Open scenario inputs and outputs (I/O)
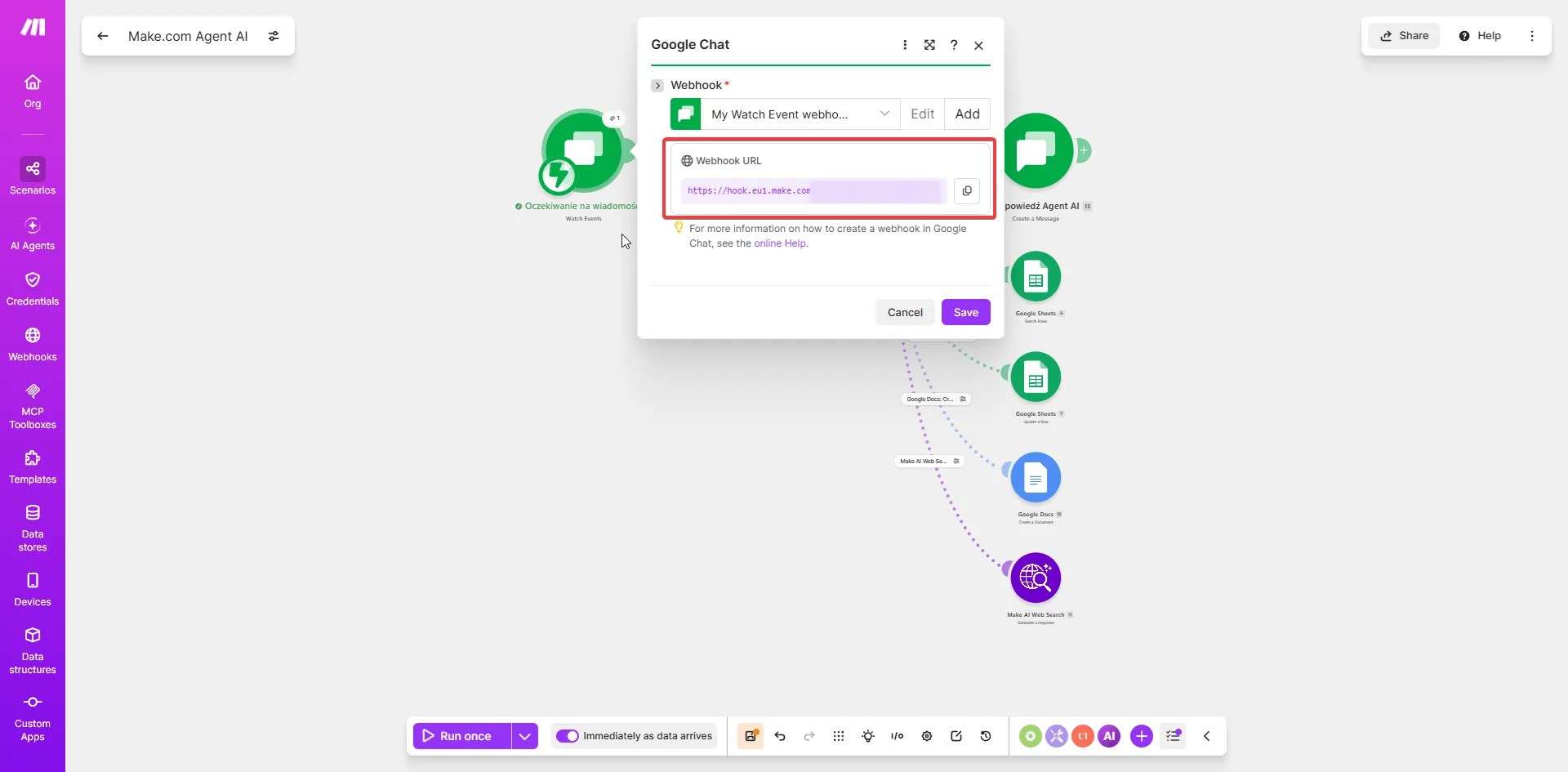The image size is (1568, 772). [898, 736]
